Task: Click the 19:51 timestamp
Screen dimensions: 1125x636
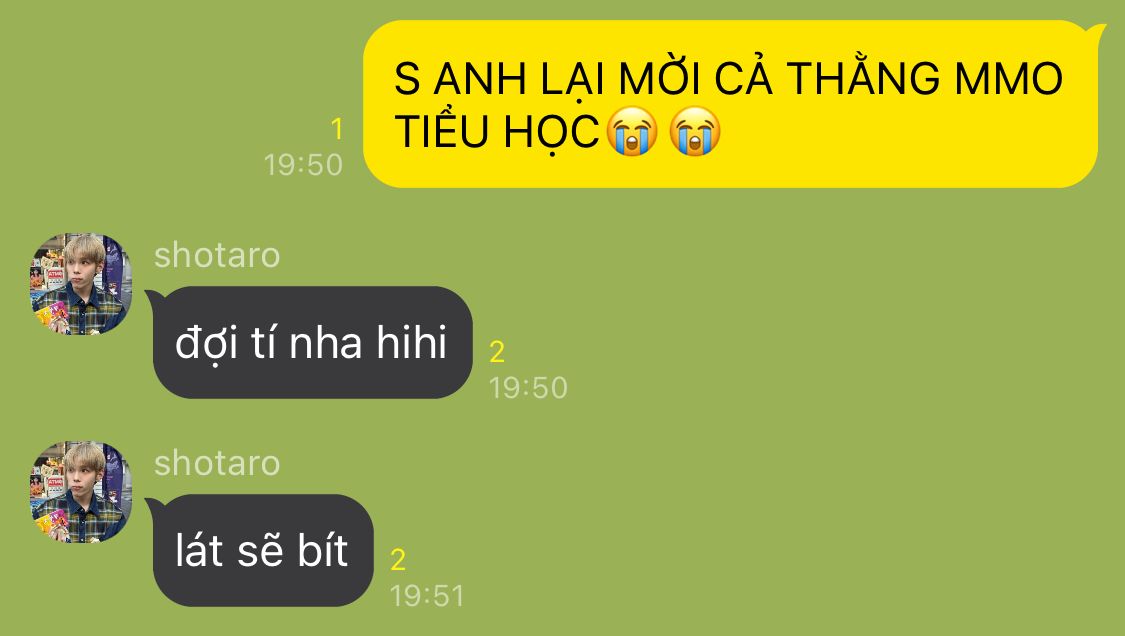Action: tap(427, 596)
